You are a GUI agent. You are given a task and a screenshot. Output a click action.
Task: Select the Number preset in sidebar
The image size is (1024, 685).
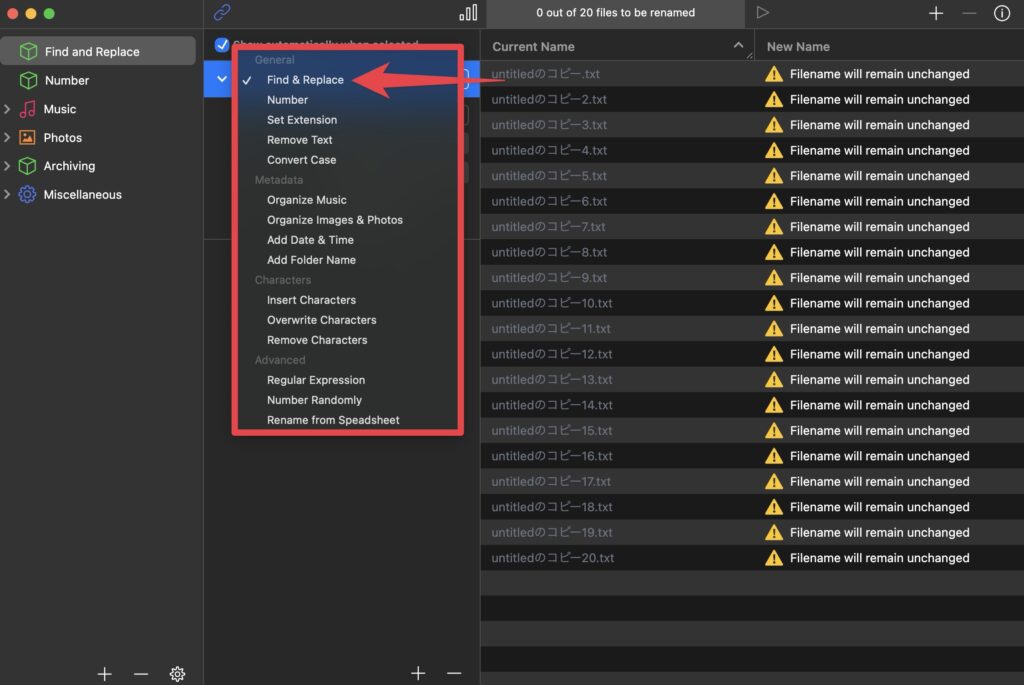point(67,80)
